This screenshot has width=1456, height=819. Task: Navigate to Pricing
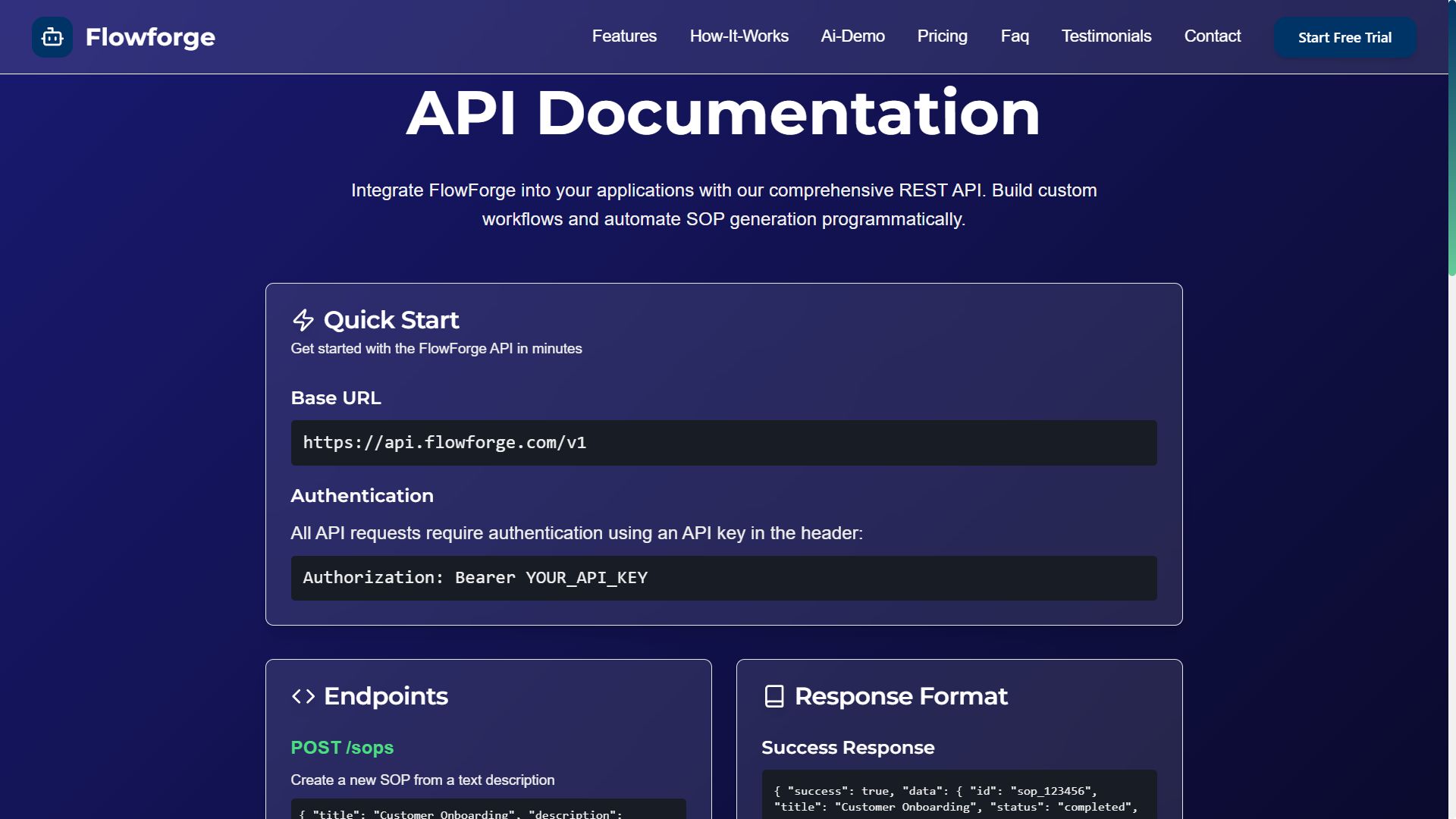[942, 36]
